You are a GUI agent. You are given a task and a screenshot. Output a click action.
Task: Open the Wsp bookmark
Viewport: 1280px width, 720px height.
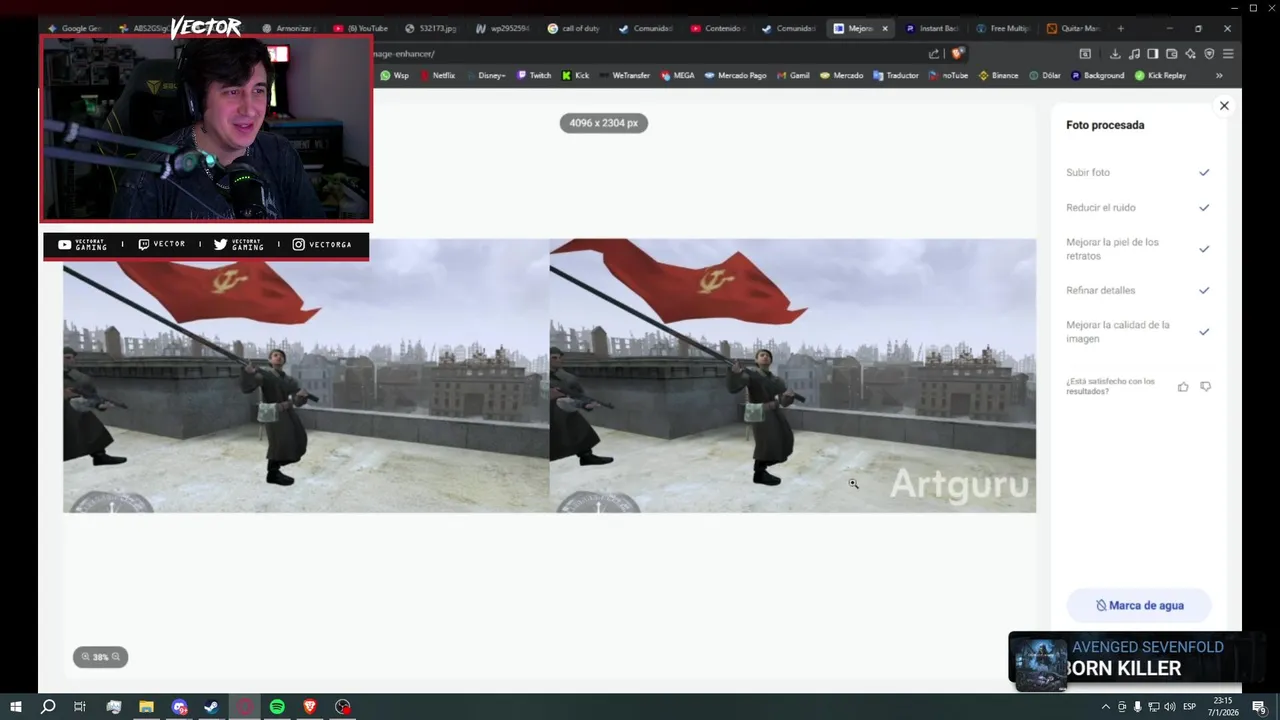tap(394, 76)
